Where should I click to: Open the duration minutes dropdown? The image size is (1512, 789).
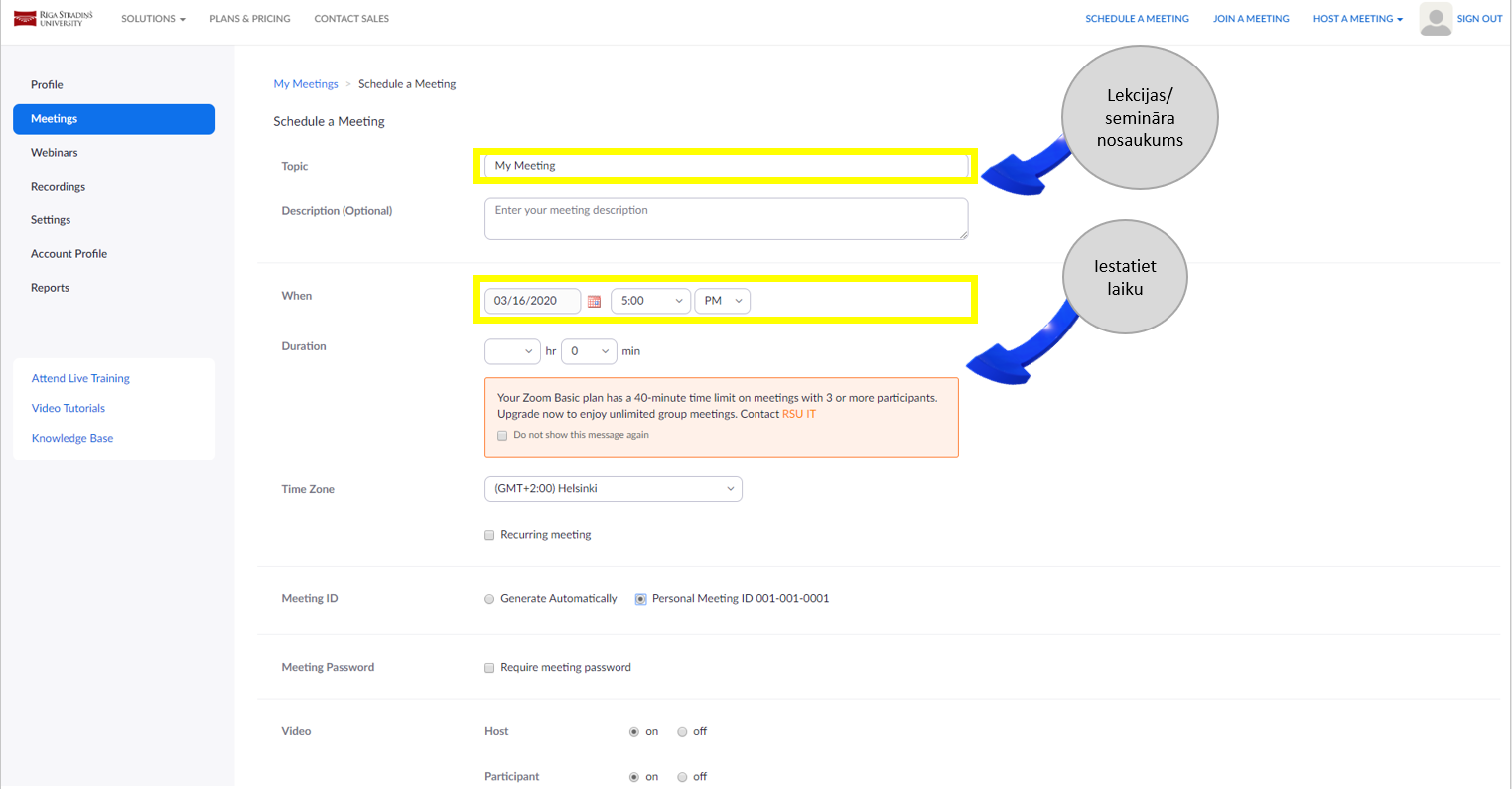tap(589, 351)
